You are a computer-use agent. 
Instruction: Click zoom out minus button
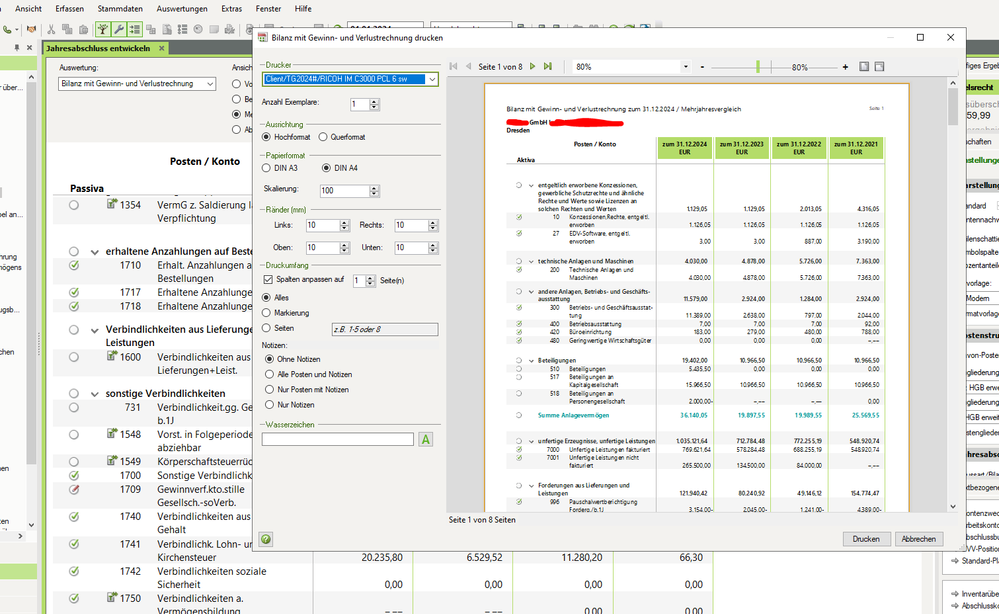702,67
